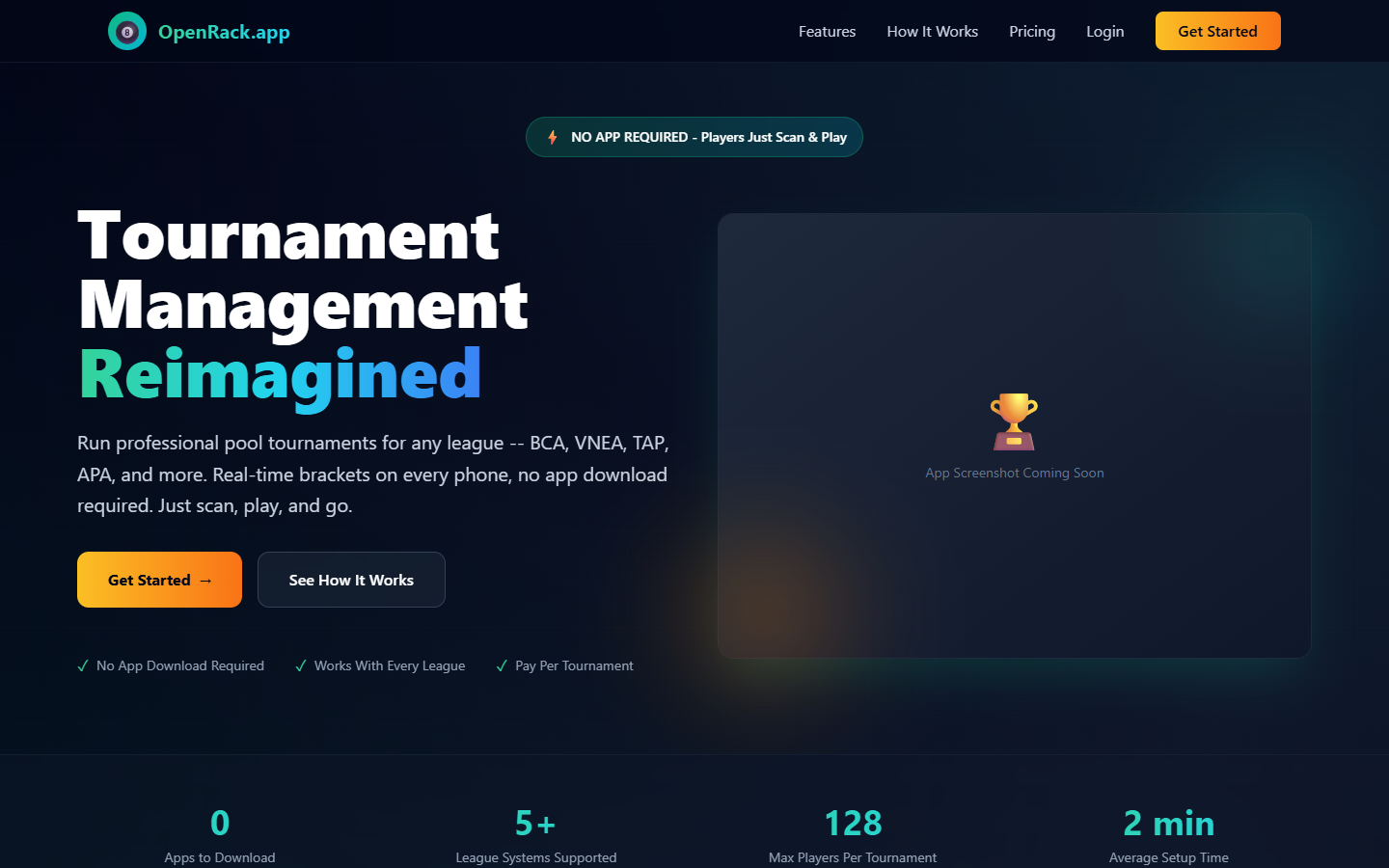Click the 2 min Average Setup Time stat
Screen dimensions: 1389x868
tap(1169, 835)
